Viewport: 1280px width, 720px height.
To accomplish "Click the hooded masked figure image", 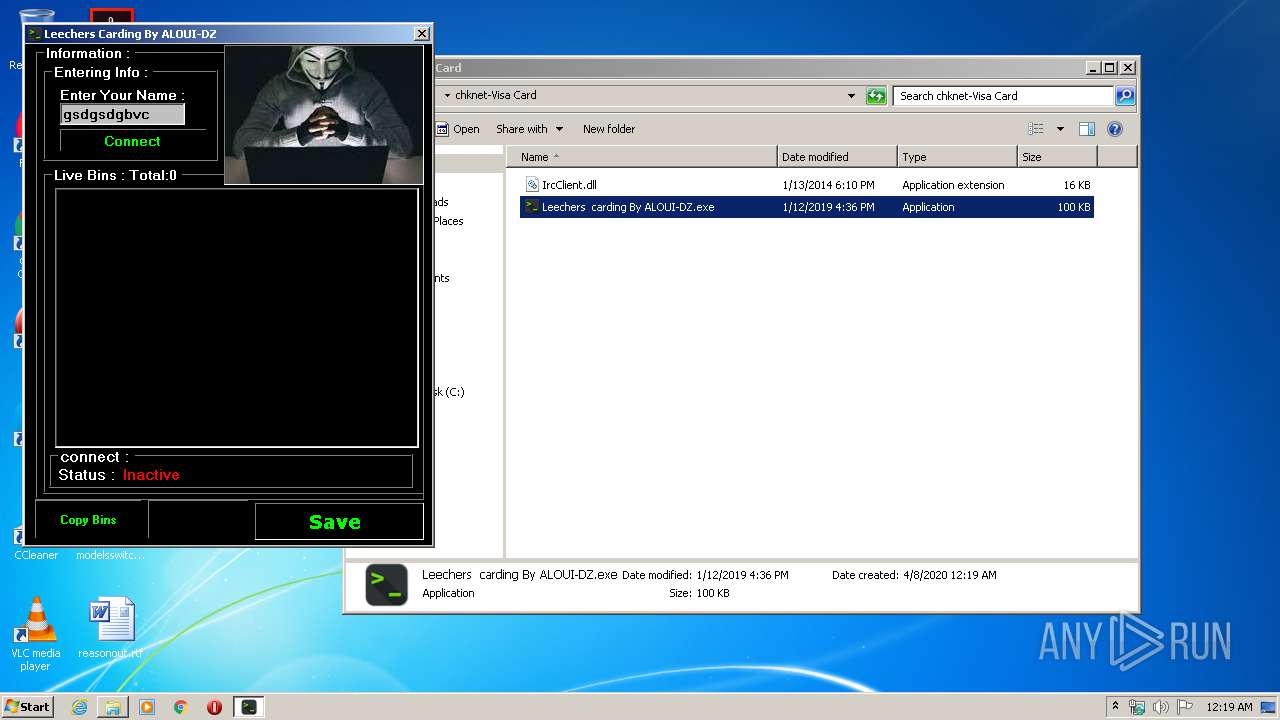I will 324,115.
